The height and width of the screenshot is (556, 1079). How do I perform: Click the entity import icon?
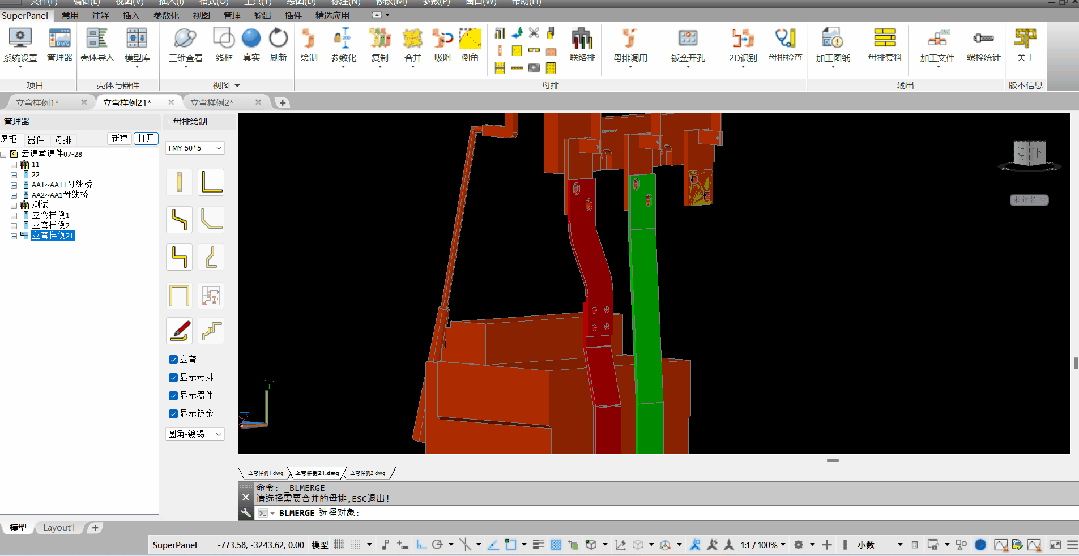[x=96, y=39]
